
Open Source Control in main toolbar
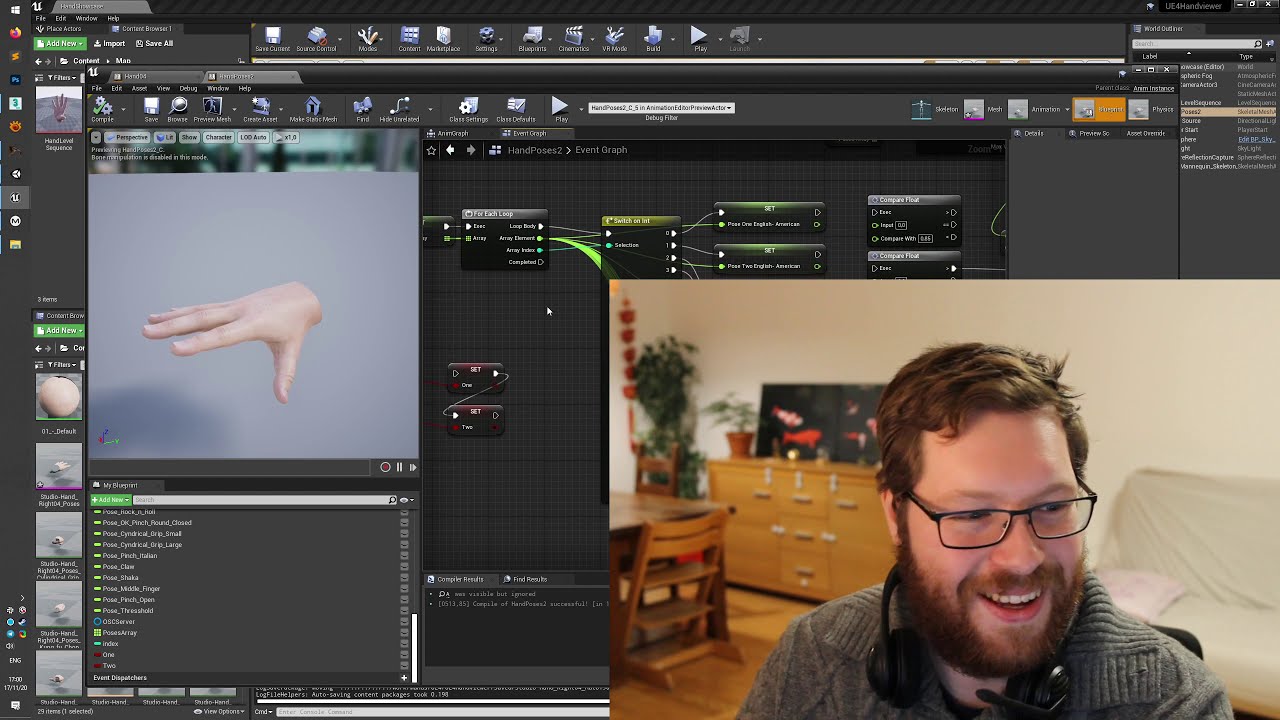pos(316,39)
